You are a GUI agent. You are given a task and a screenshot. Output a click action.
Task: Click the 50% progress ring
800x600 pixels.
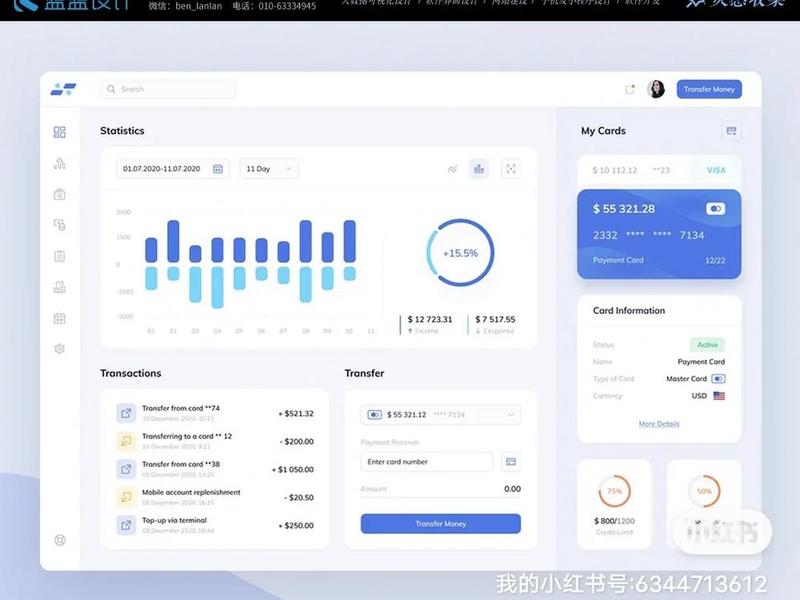(x=704, y=491)
